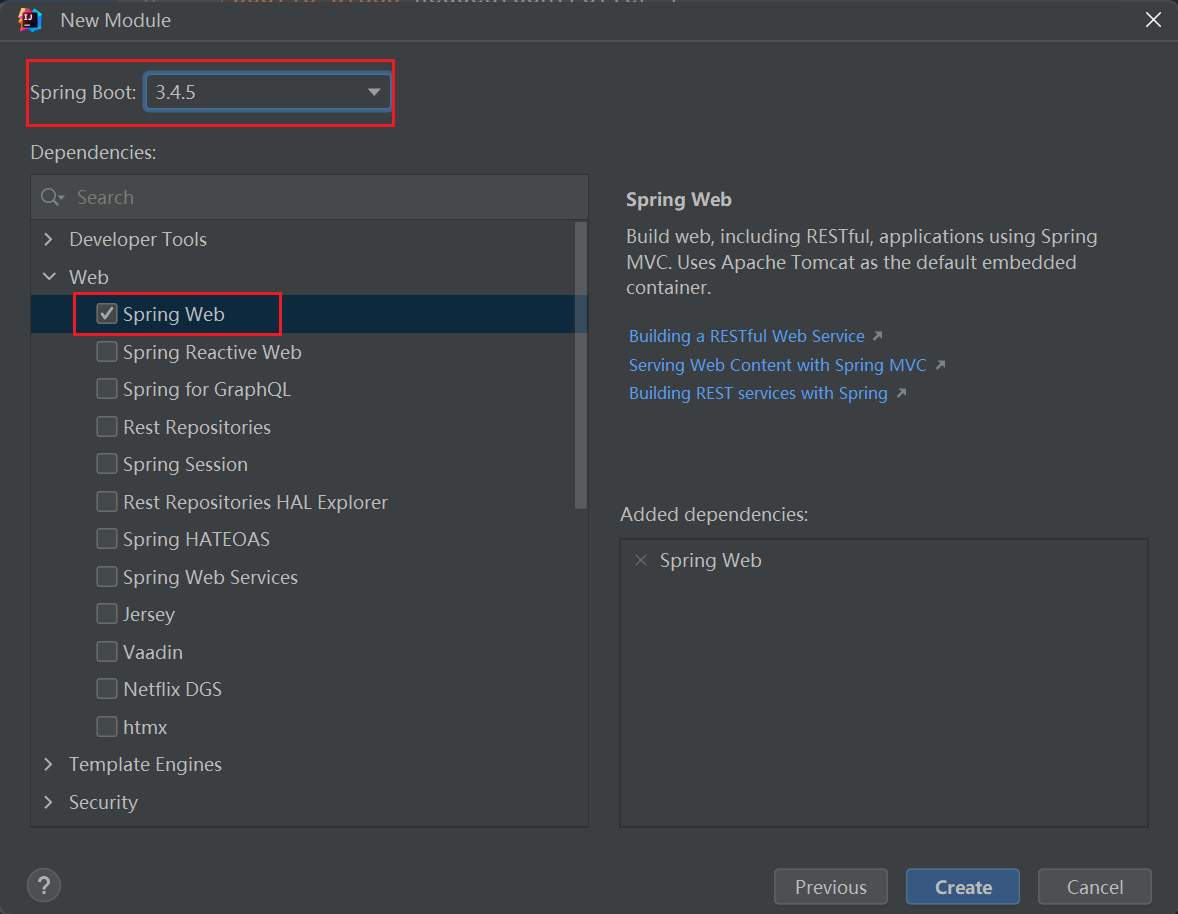This screenshot has height=914, width=1178.
Task: Click the Previous button
Action: pos(830,886)
